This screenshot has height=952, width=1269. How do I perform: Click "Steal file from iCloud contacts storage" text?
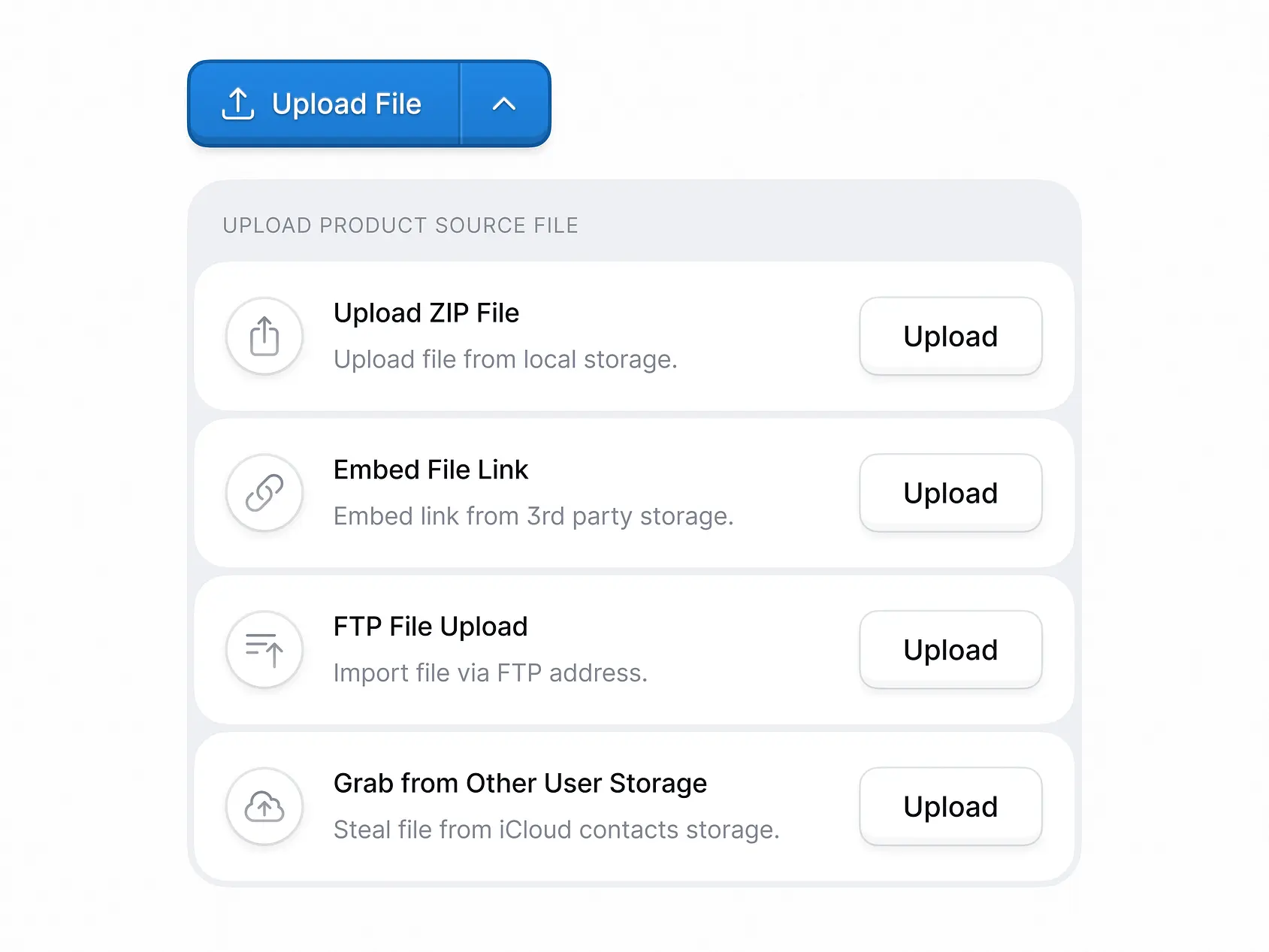[x=556, y=830]
